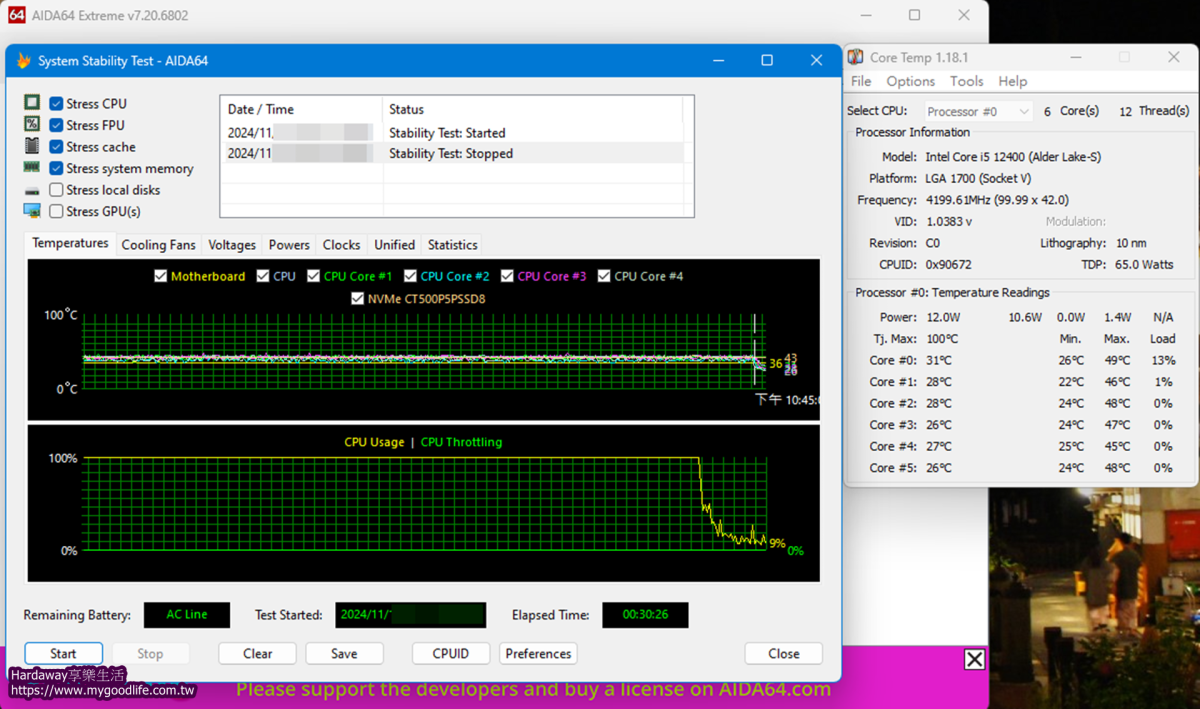The height and width of the screenshot is (709, 1200).
Task: Switch to the Cooling Fans tab
Action: [x=158, y=245]
